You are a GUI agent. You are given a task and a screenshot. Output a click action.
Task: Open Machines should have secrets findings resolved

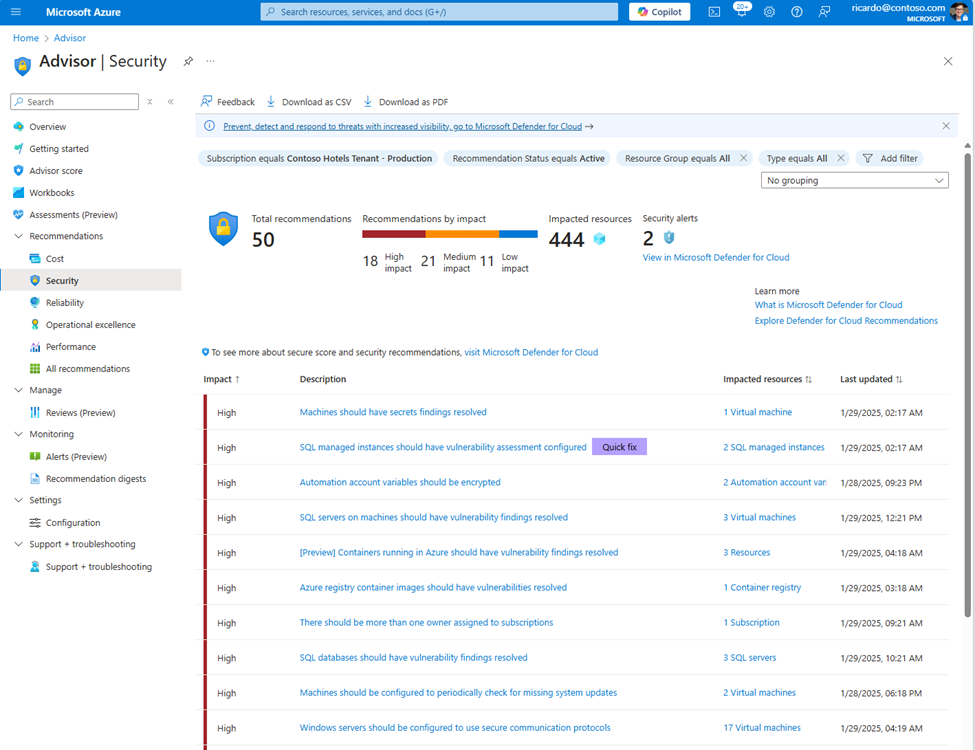click(393, 412)
